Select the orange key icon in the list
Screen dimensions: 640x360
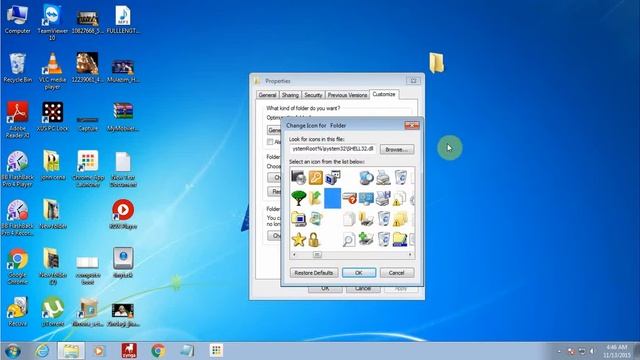pyautogui.click(x=315, y=178)
